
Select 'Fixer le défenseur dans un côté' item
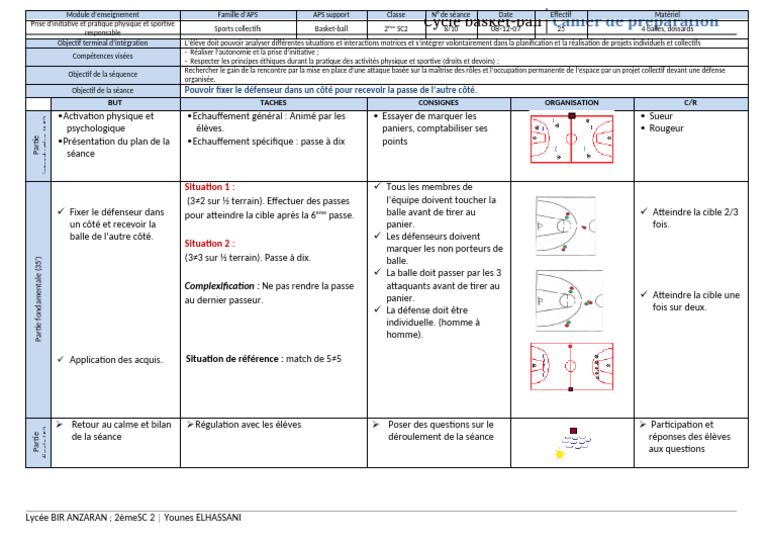[x=112, y=224]
